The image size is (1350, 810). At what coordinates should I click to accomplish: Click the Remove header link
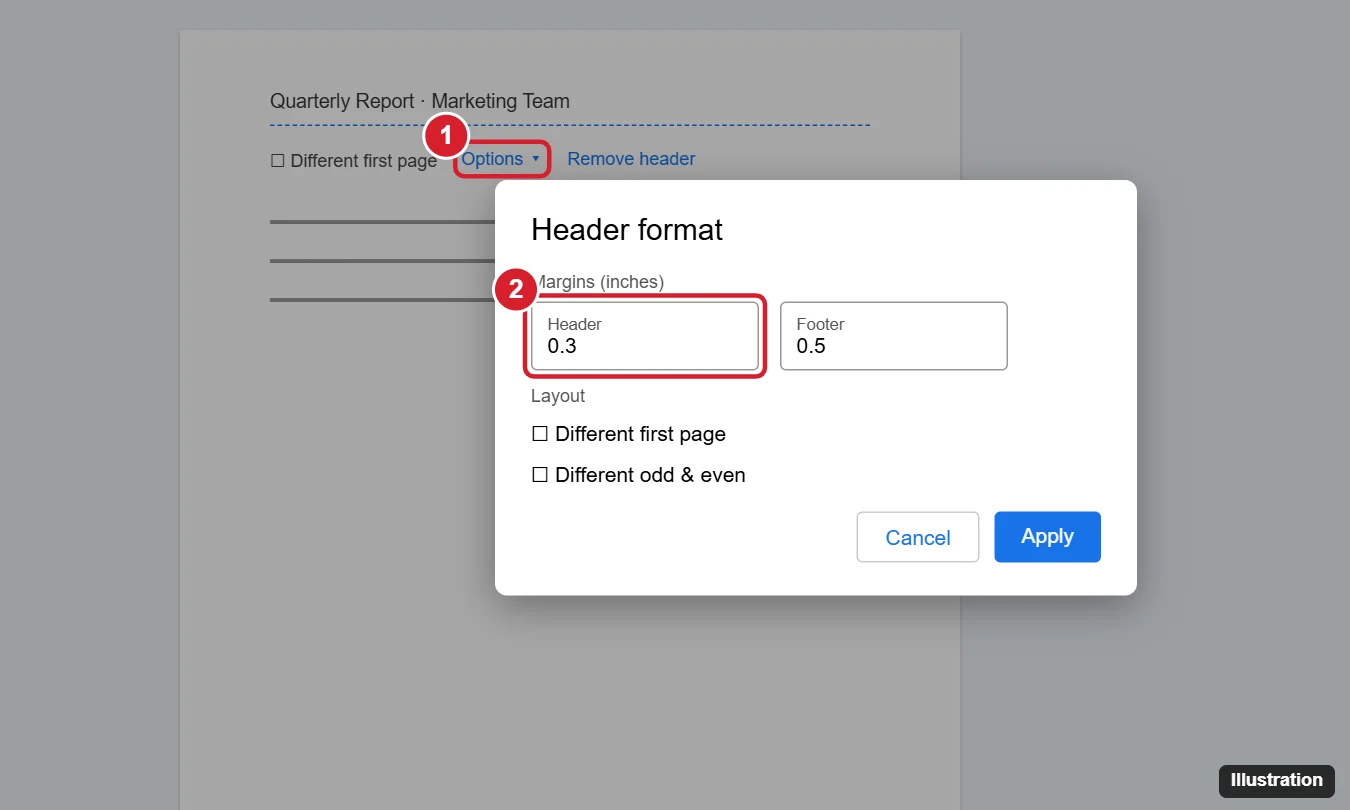[631, 159]
